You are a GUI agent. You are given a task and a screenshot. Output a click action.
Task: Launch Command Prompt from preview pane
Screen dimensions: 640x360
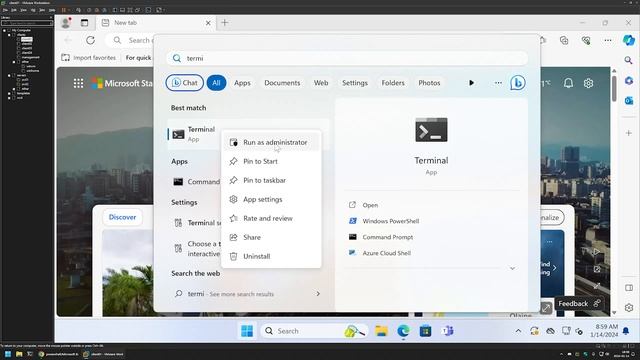[388, 237]
